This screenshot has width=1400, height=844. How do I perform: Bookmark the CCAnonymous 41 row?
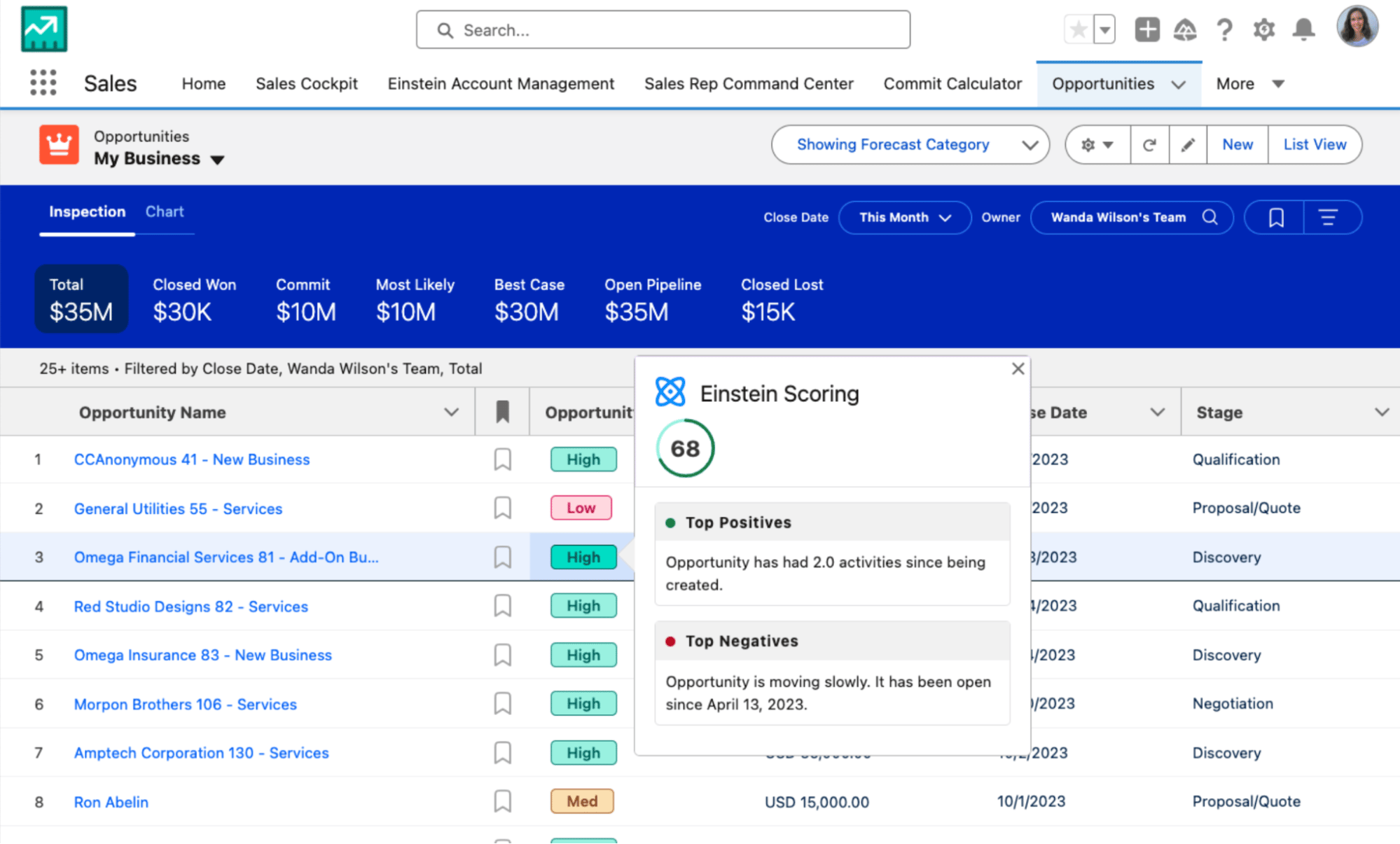tap(502, 459)
